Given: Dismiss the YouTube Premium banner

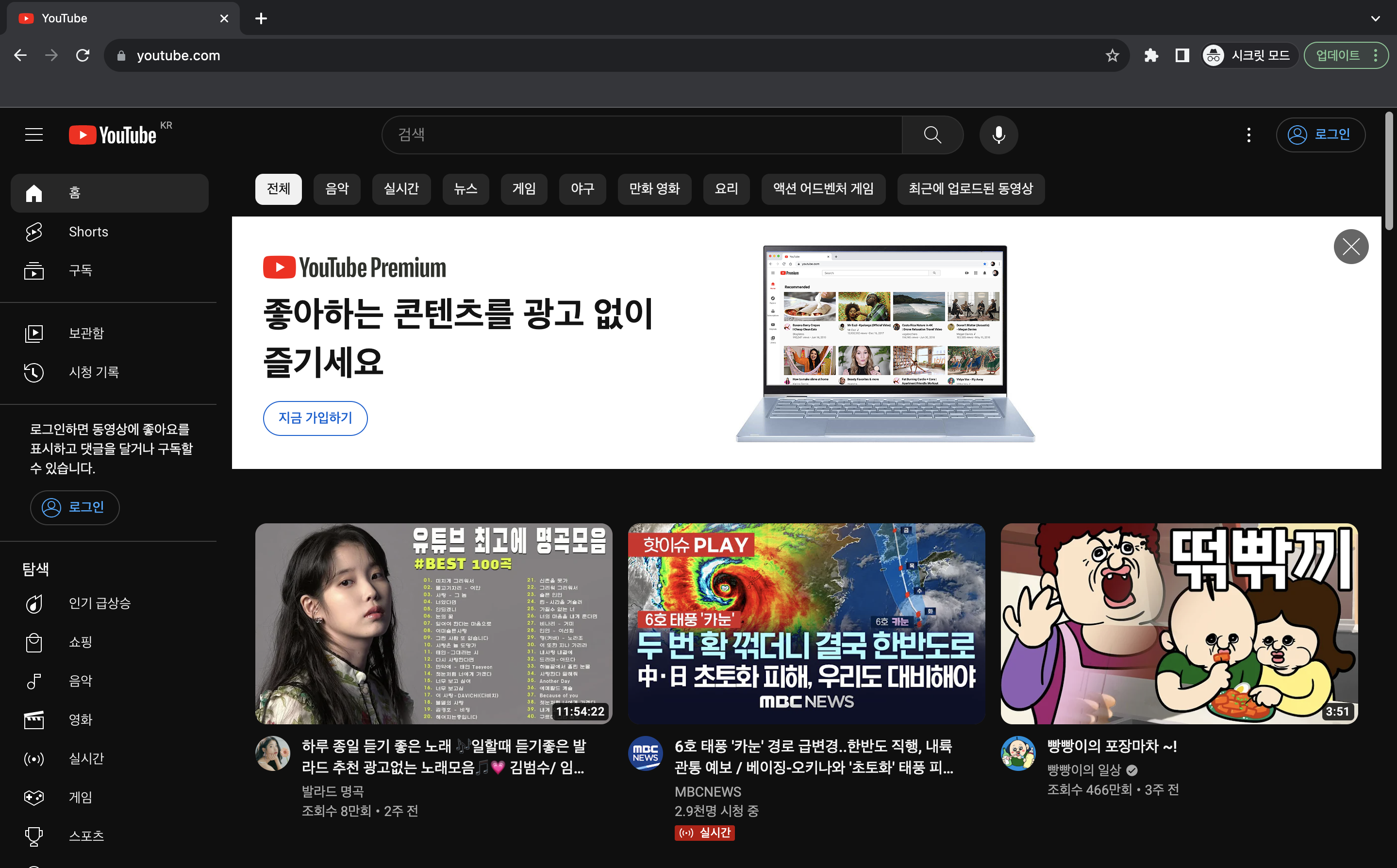Looking at the screenshot, I should coord(1350,247).
